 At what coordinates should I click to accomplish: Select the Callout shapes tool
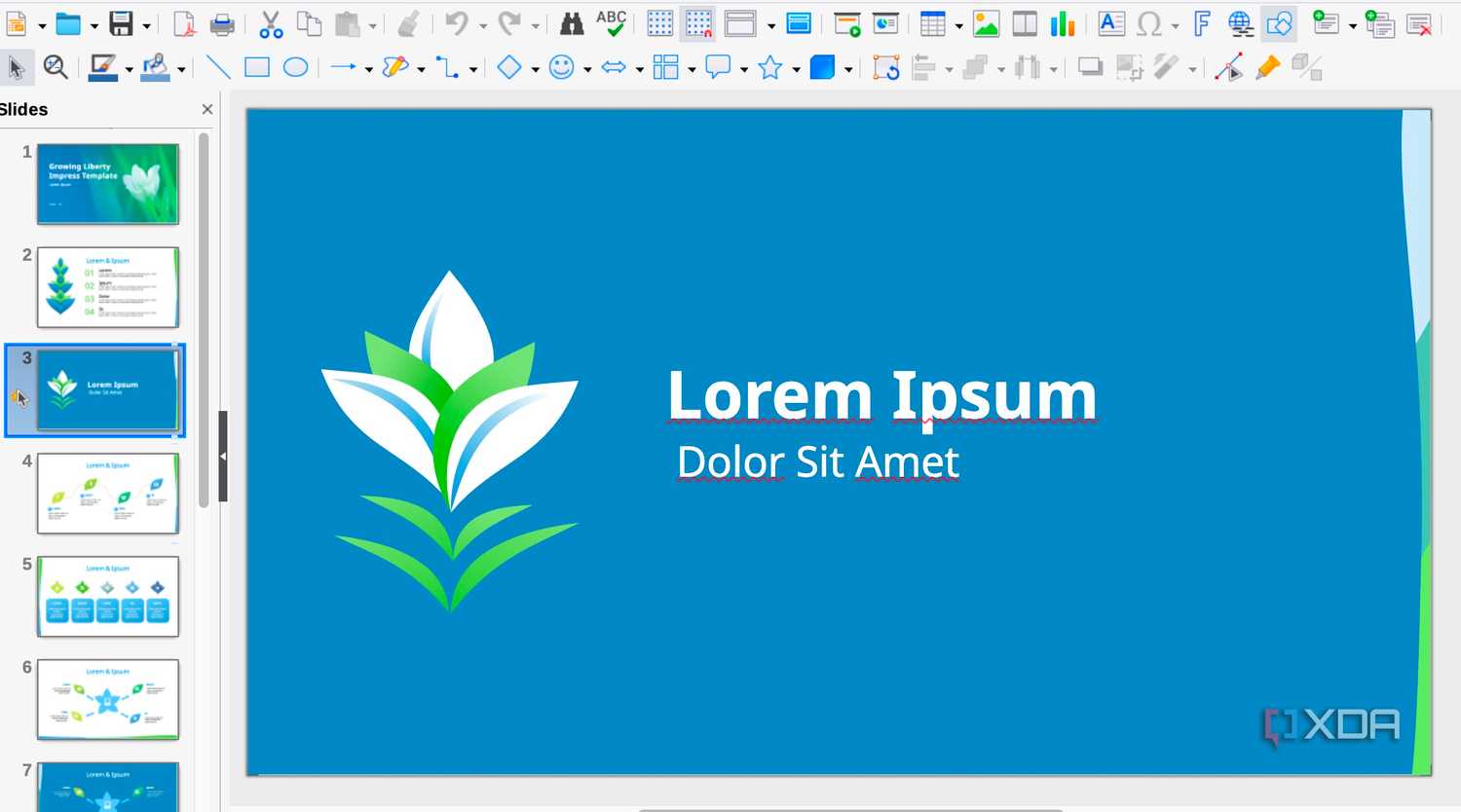coord(718,67)
